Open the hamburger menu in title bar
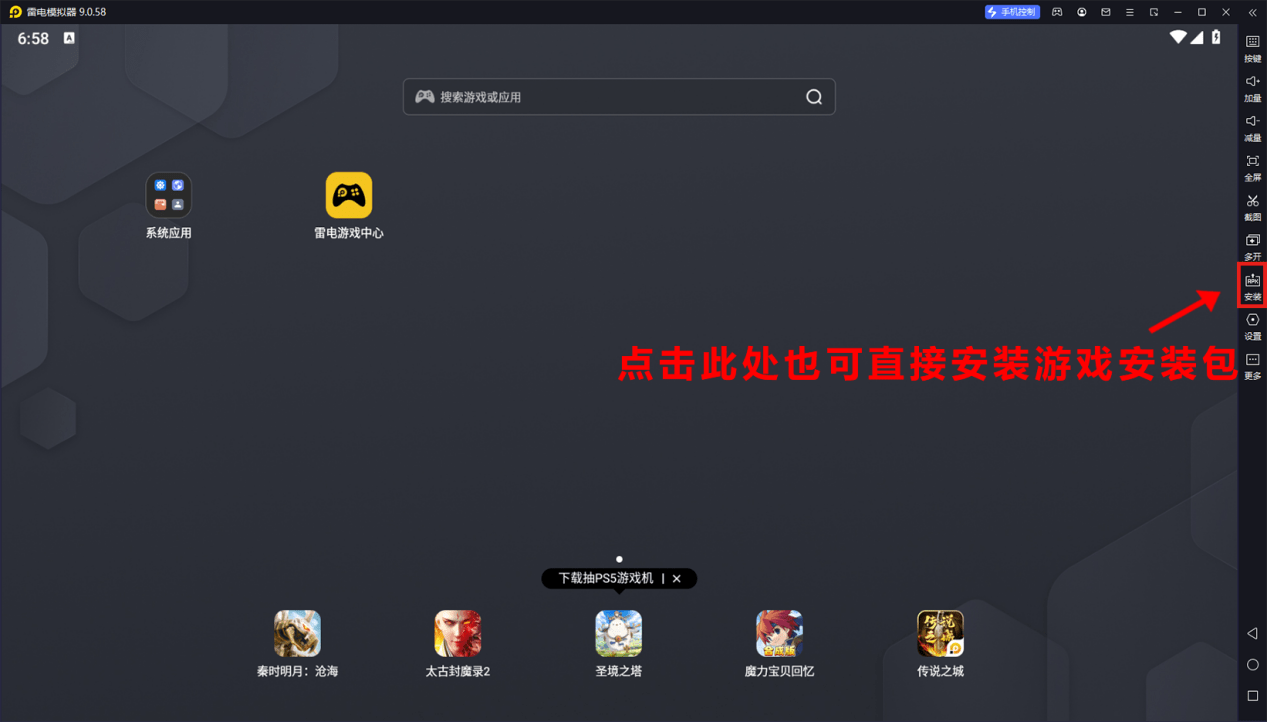 pos(1130,12)
